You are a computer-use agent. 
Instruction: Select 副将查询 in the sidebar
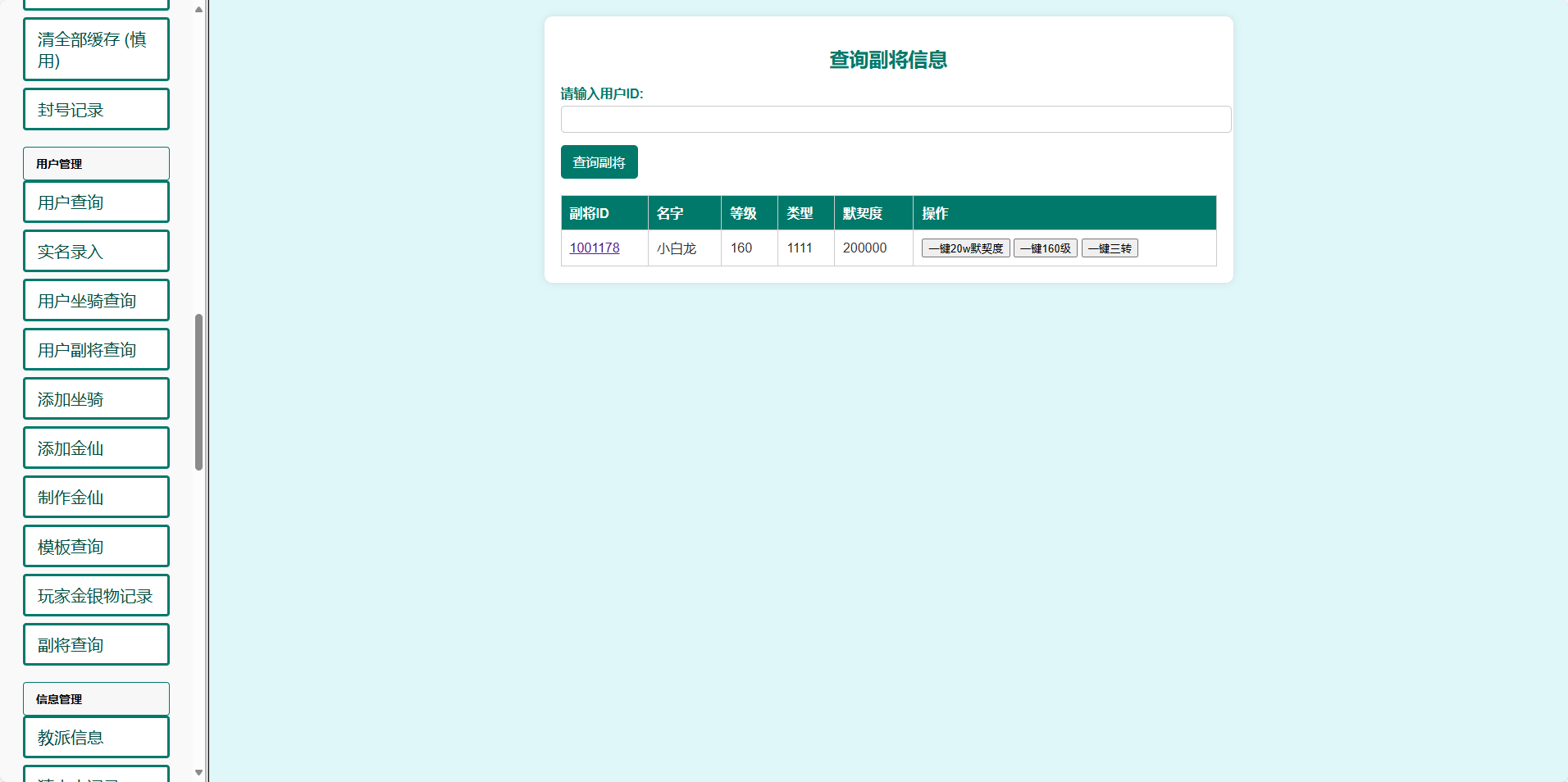click(x=96, y=644)
